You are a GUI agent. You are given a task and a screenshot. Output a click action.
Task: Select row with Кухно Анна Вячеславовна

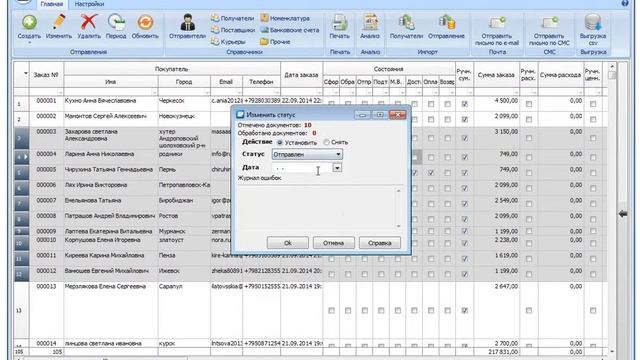click(310, 104)
